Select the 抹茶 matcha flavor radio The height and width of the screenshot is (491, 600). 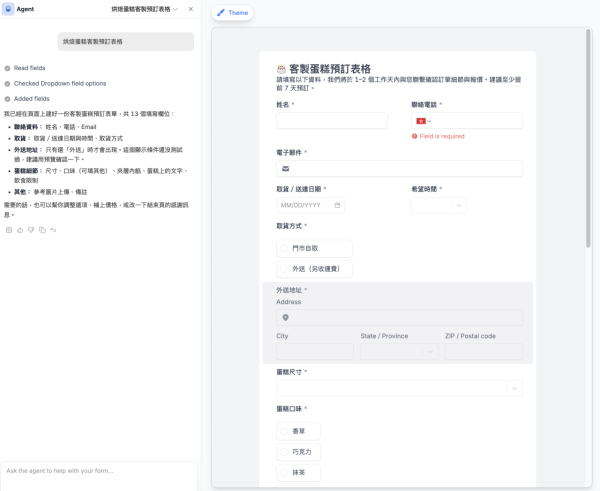(x=298, y=473)
